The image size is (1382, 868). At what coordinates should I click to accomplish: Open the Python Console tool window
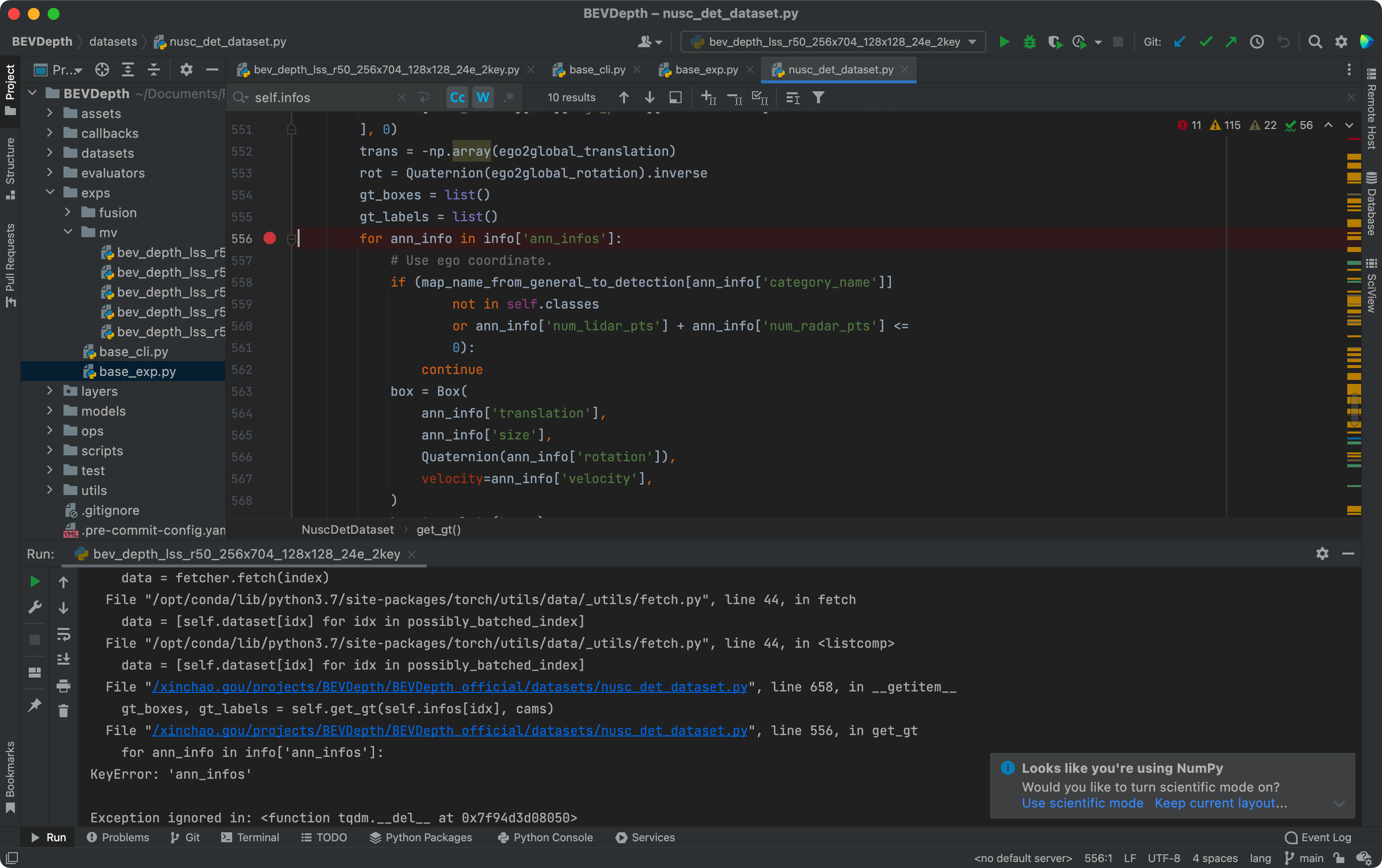(545, 837)
